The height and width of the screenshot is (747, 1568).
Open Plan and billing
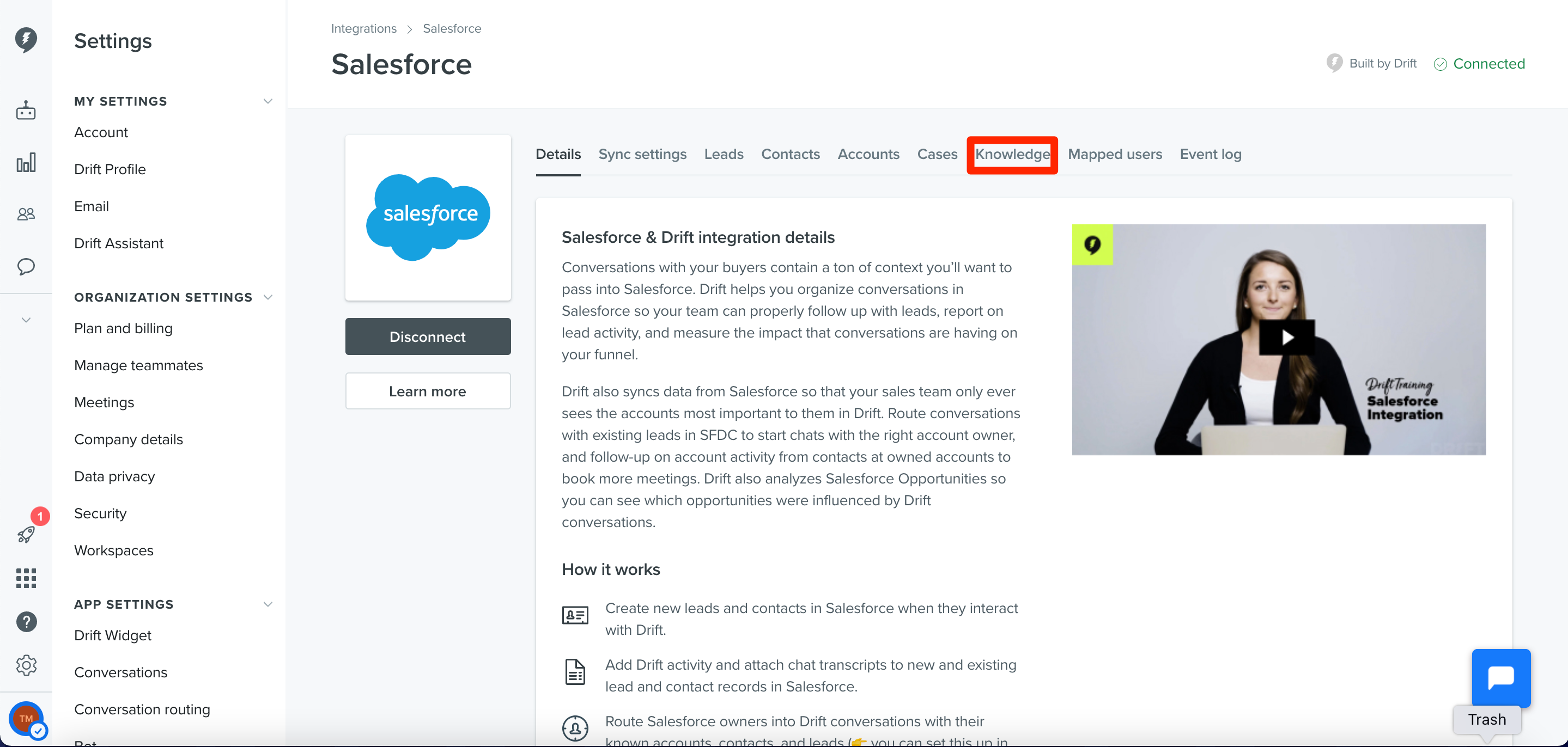click(124, 328)
